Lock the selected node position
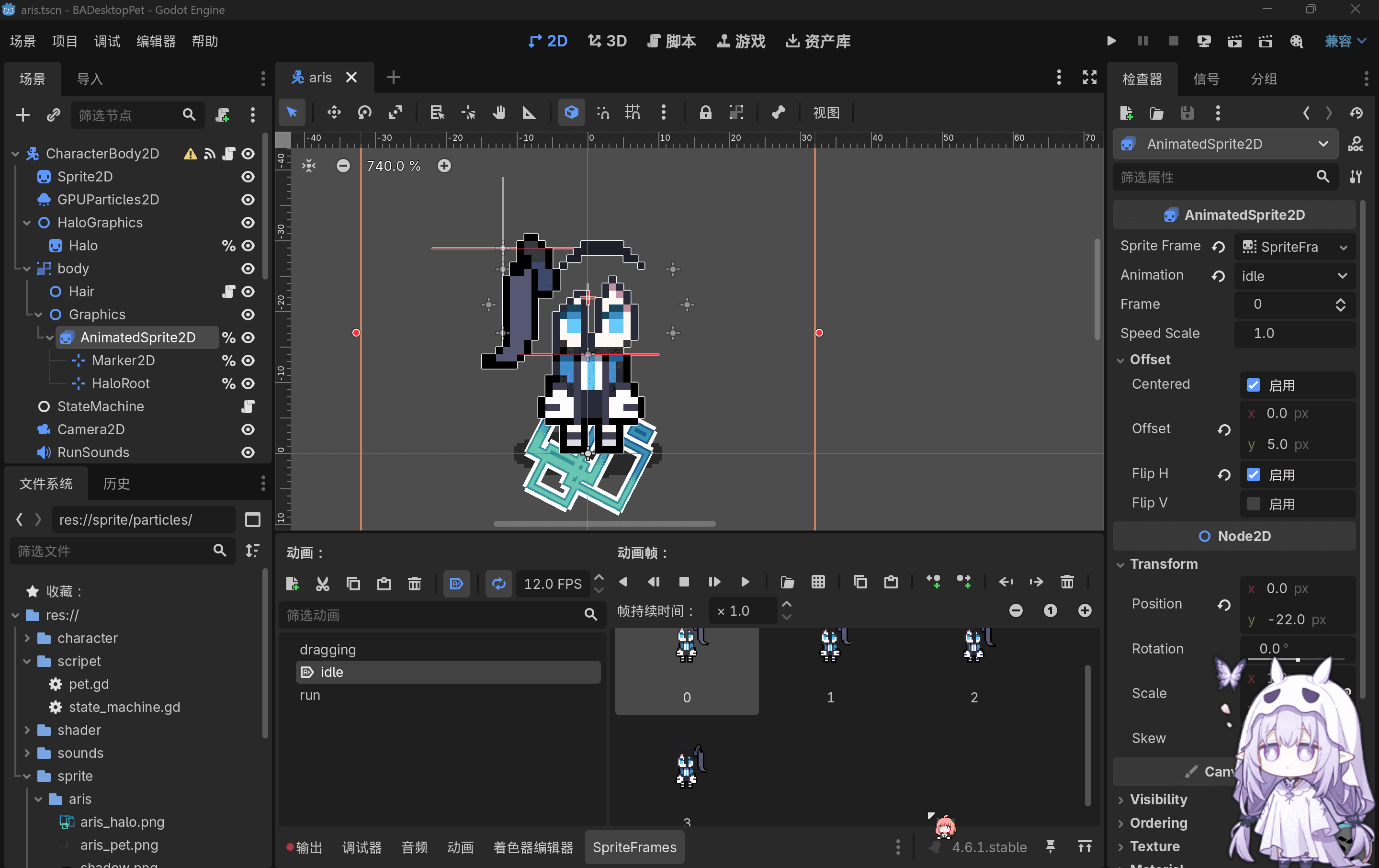 705,113
